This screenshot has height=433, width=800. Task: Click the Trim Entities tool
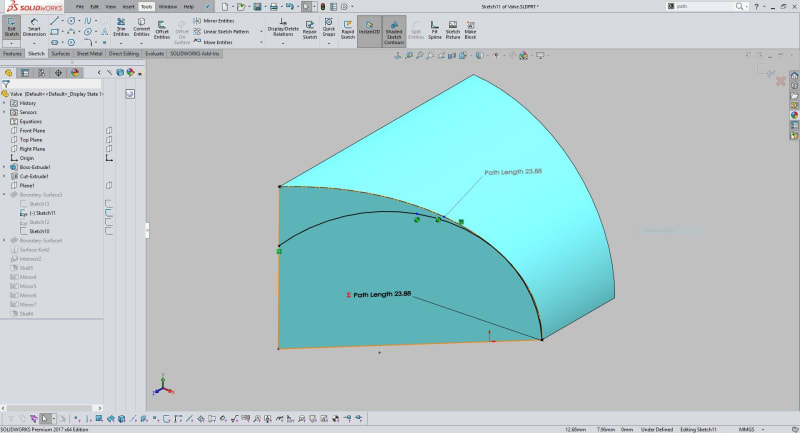(x=121, y=27)
